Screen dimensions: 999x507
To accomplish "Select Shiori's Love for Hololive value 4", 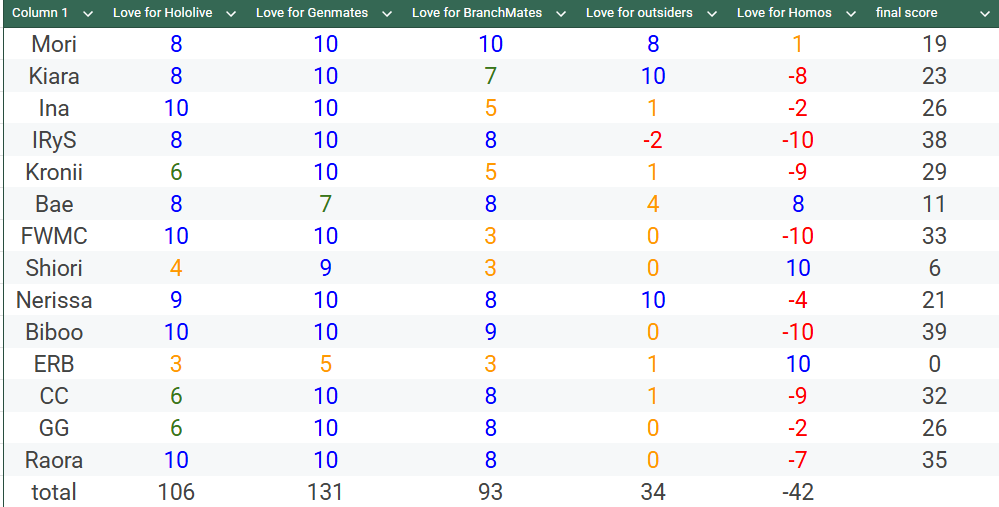I will (x=176, y=268).
